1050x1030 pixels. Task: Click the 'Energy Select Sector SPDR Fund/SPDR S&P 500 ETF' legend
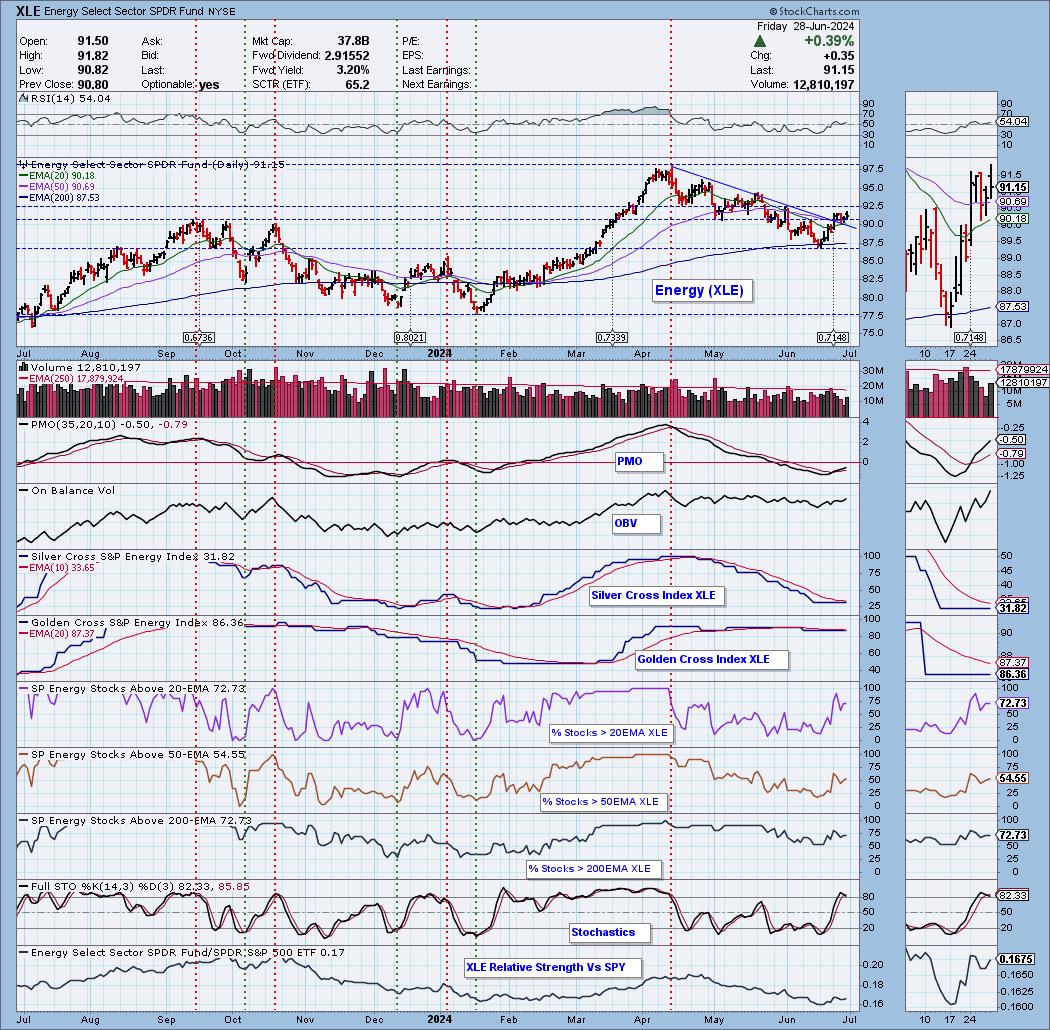181,952
